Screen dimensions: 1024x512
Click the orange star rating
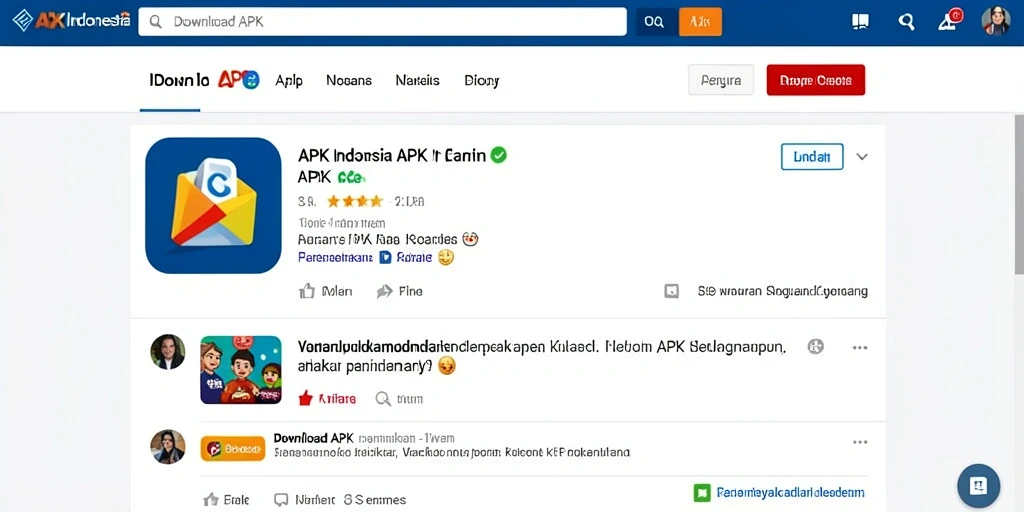point(355,201)
